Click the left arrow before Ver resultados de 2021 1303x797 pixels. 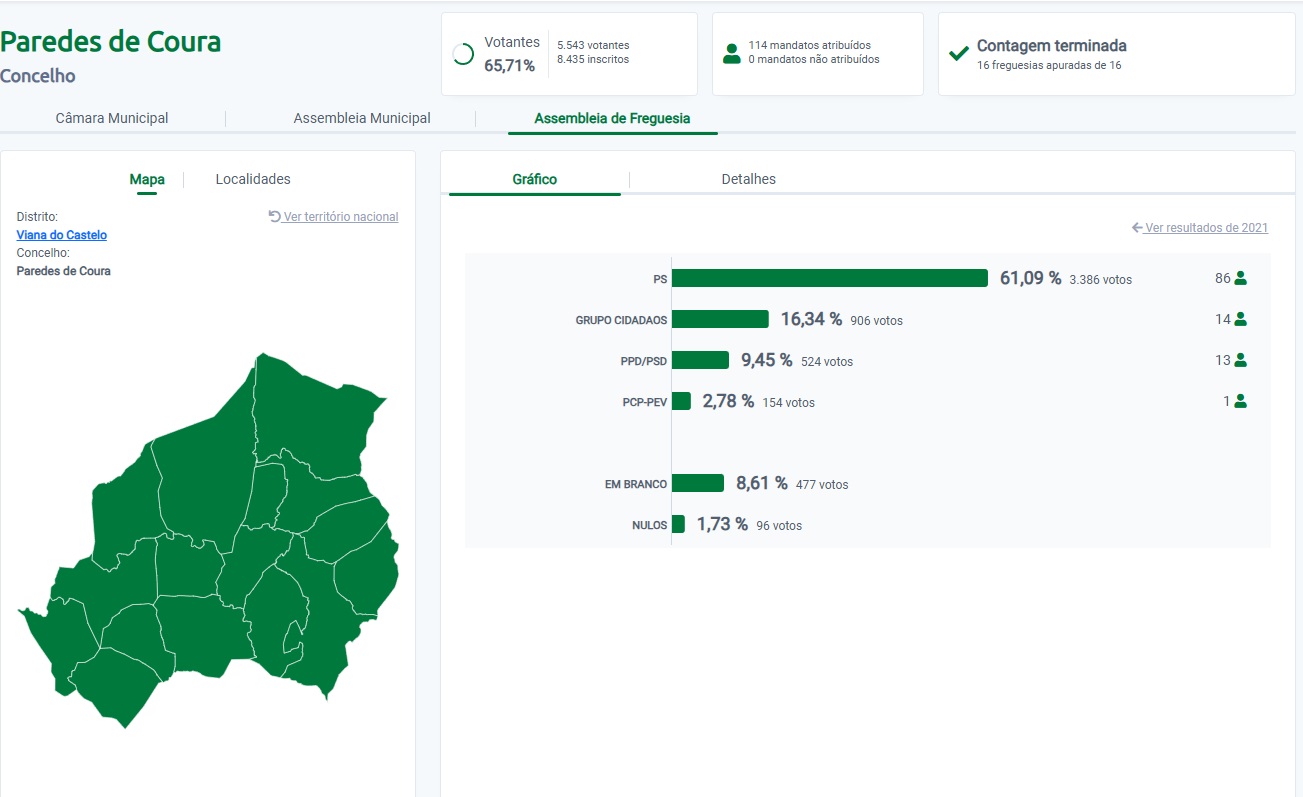[1137, 227]
